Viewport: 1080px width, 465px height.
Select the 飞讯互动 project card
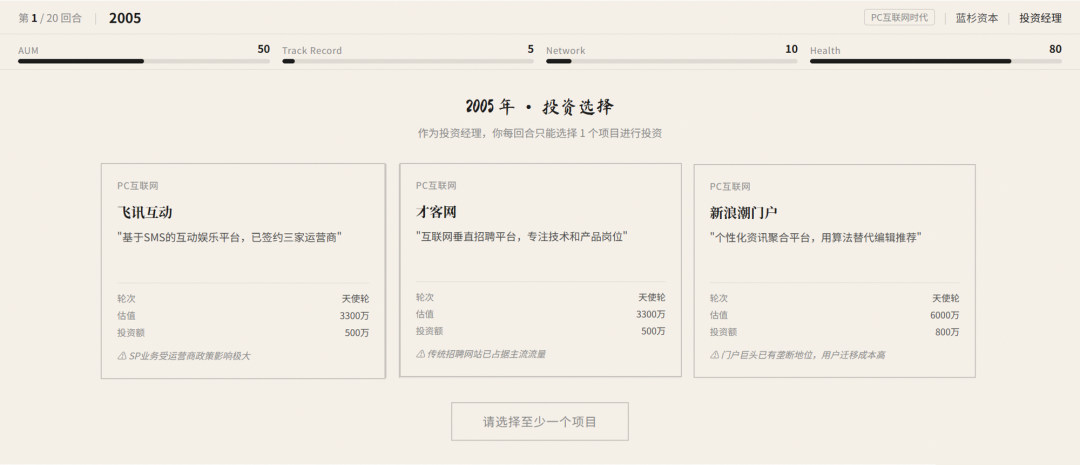pyautogui.click(x=243, y=271)
